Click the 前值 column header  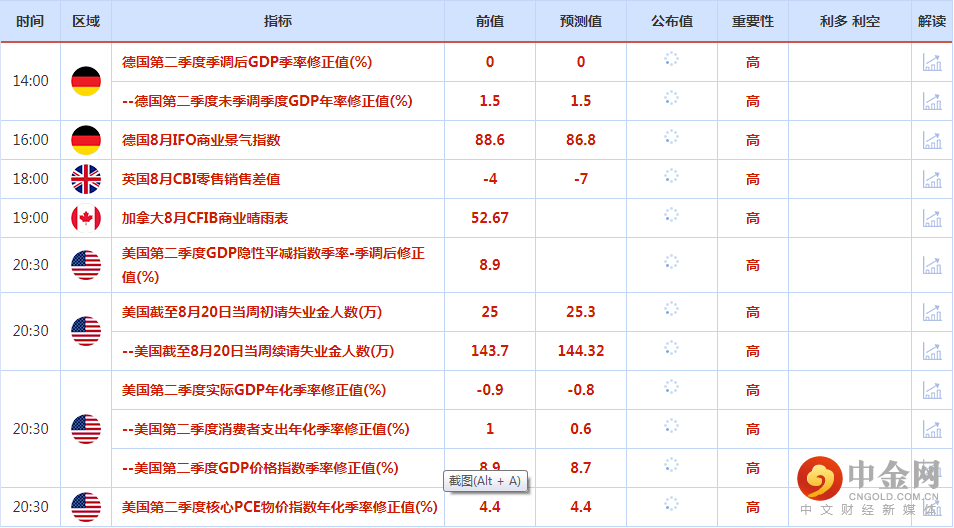point(490,21)
